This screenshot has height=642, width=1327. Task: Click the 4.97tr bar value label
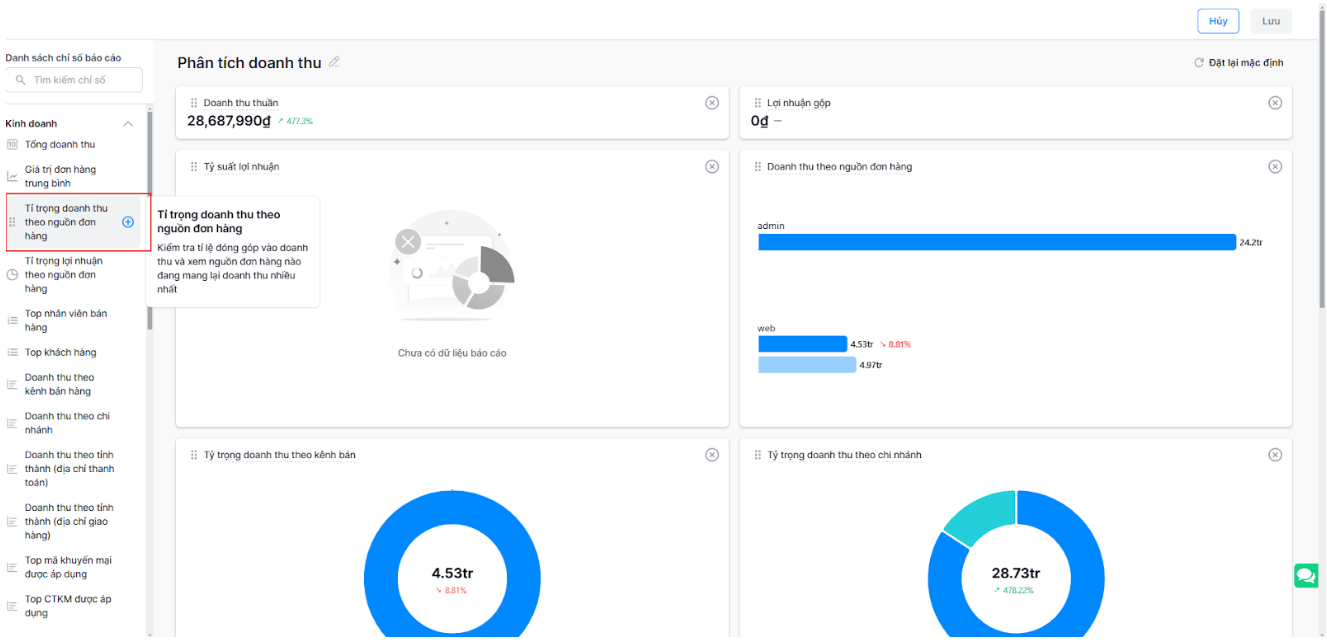871,365
